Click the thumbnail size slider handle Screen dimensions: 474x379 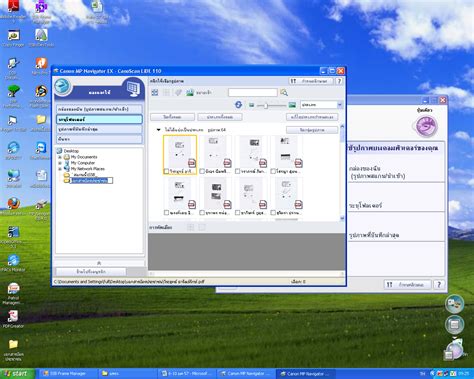[266, 105]
